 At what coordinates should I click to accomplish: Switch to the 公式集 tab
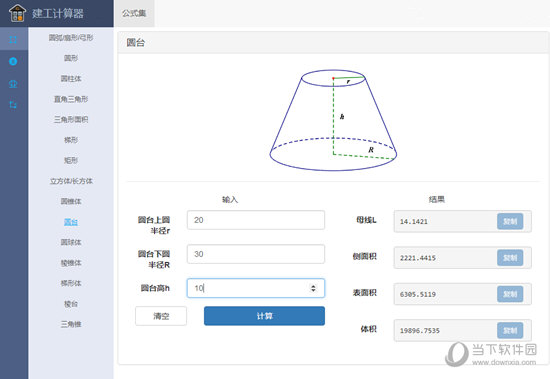click(134, 13)
